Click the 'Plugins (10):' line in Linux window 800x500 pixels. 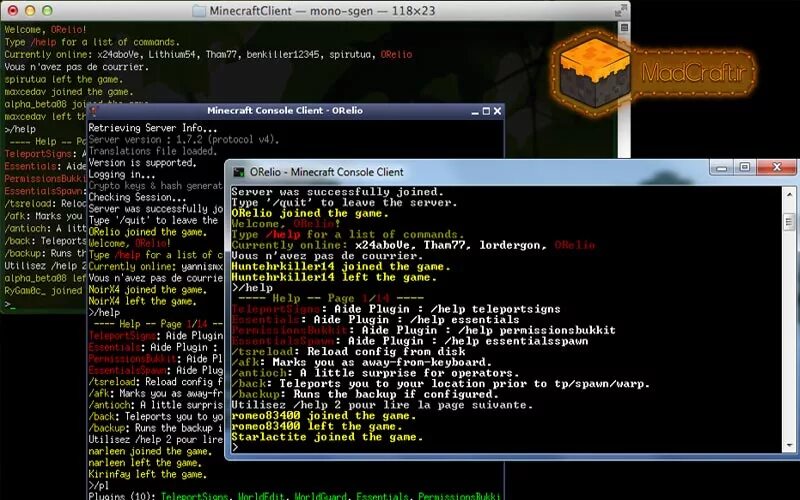pyautogui.click(x=294, y=495)
